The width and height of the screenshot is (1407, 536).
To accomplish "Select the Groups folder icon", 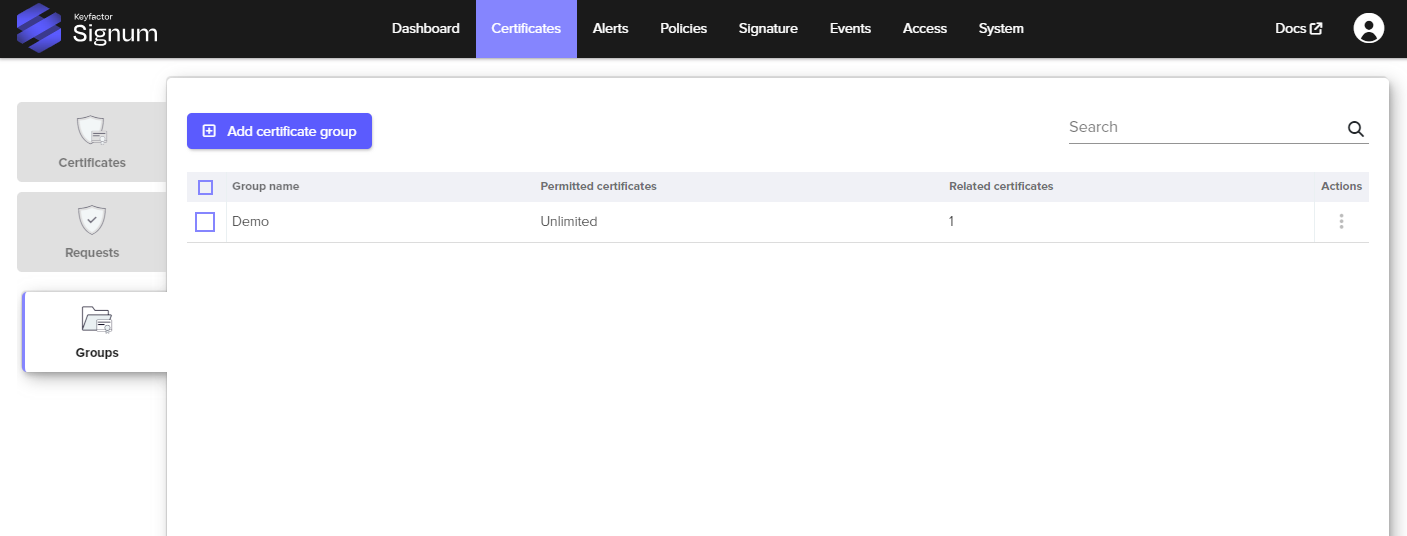I will click(97, 319).
